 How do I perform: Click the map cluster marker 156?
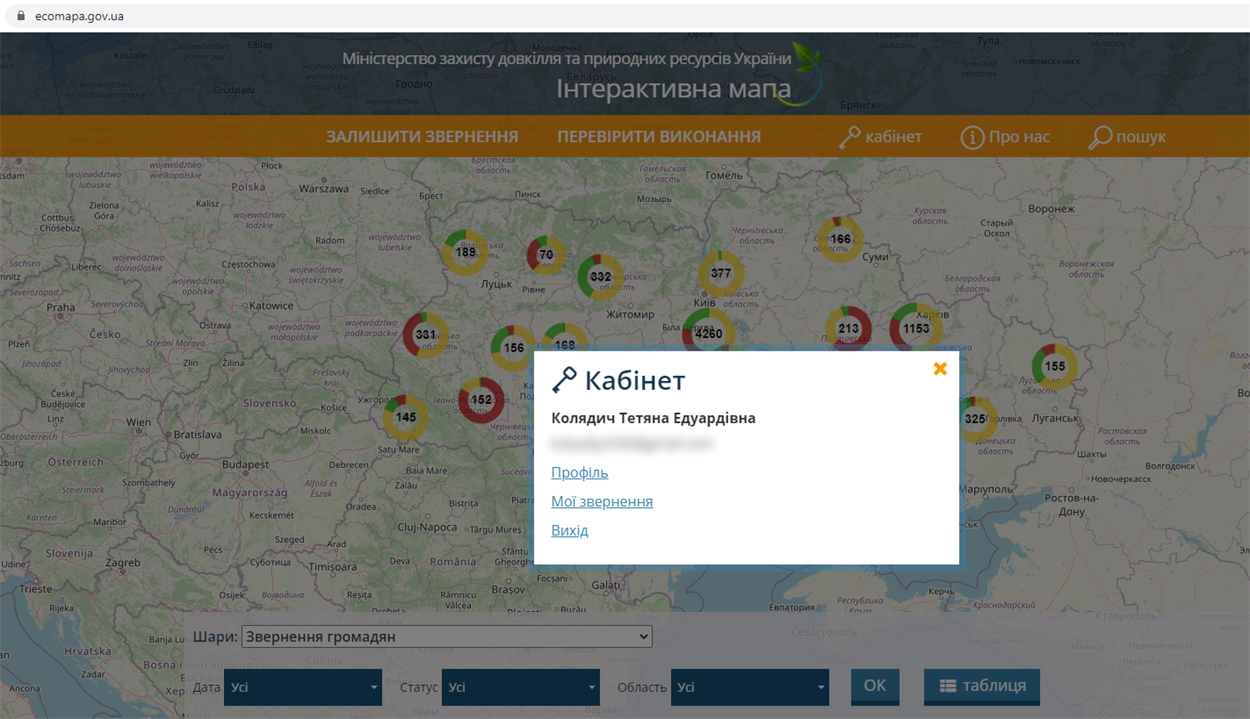pyautogui.click(x=513, y=348)
